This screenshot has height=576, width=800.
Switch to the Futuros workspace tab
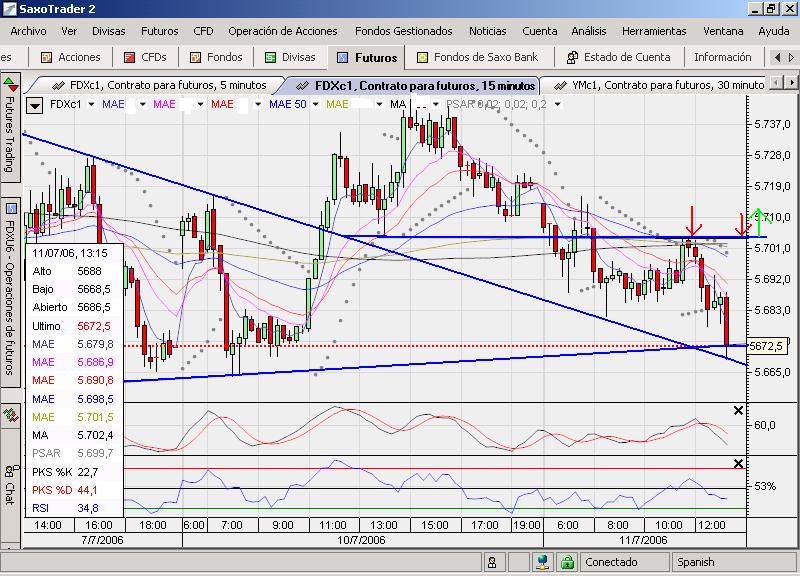(366, 58)
